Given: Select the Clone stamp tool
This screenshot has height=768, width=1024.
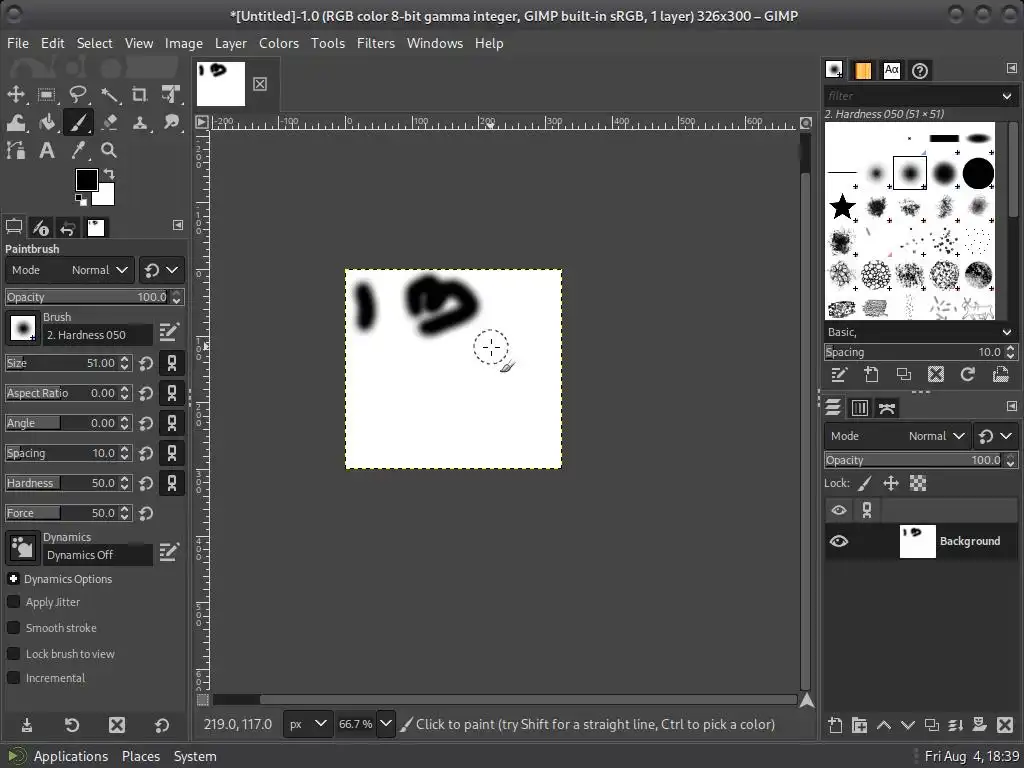Looking at the screenshot, I should (x=140, y=122).
